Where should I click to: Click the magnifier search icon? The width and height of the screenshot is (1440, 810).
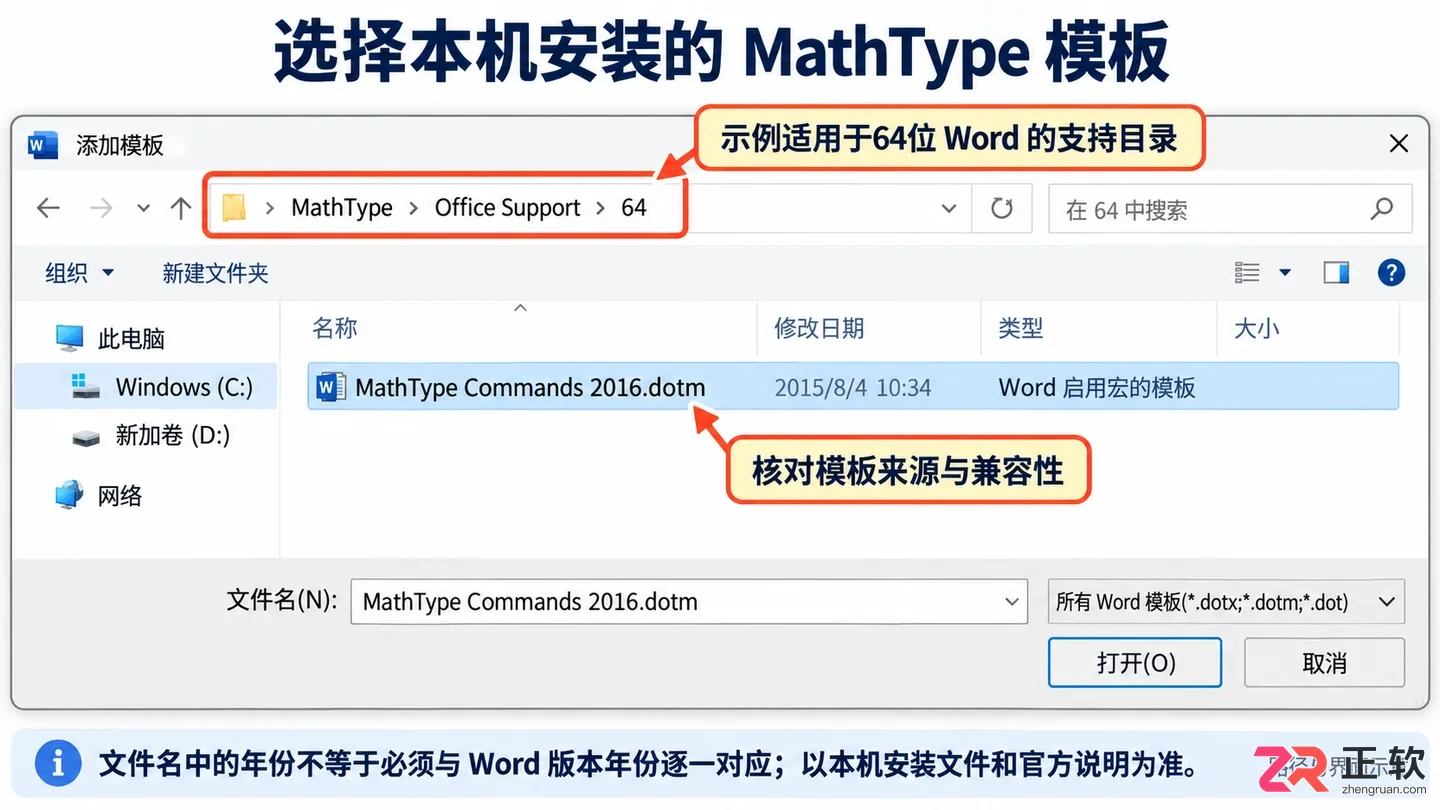[x=1381, y=209]
